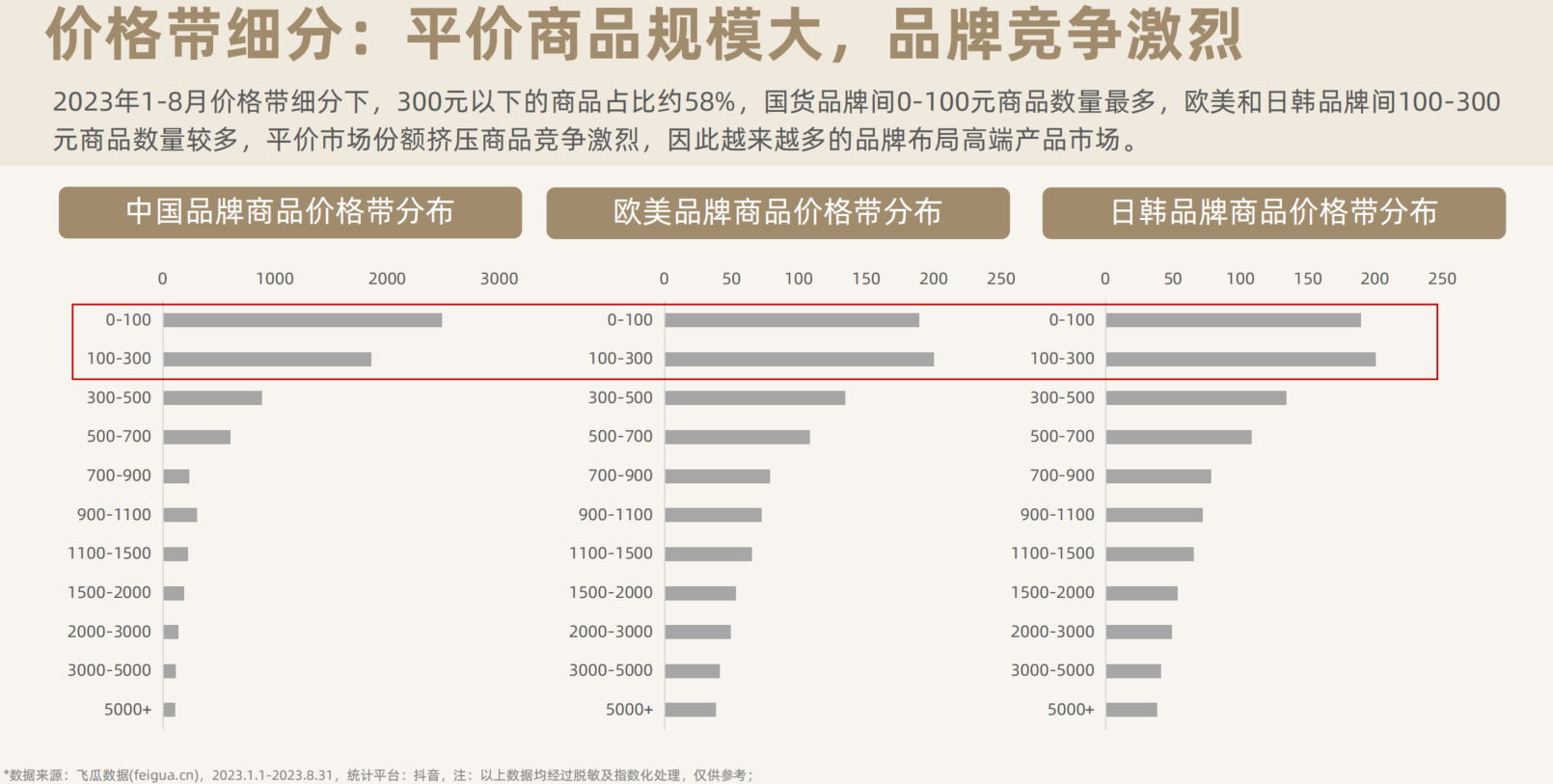The height and width of the screenshot is (784, 1553).
Task: Click China chart label 5000+
Action: point(128,710)
